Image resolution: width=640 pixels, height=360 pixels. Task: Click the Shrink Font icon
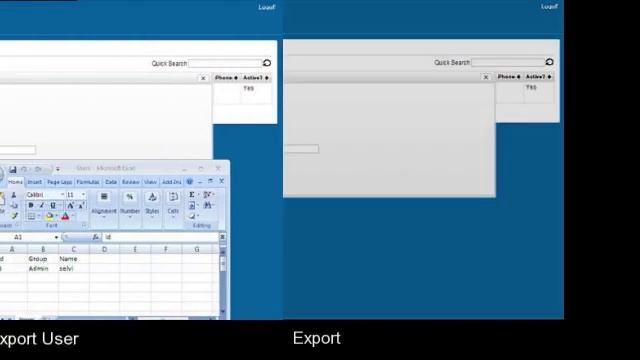[81, 205]
